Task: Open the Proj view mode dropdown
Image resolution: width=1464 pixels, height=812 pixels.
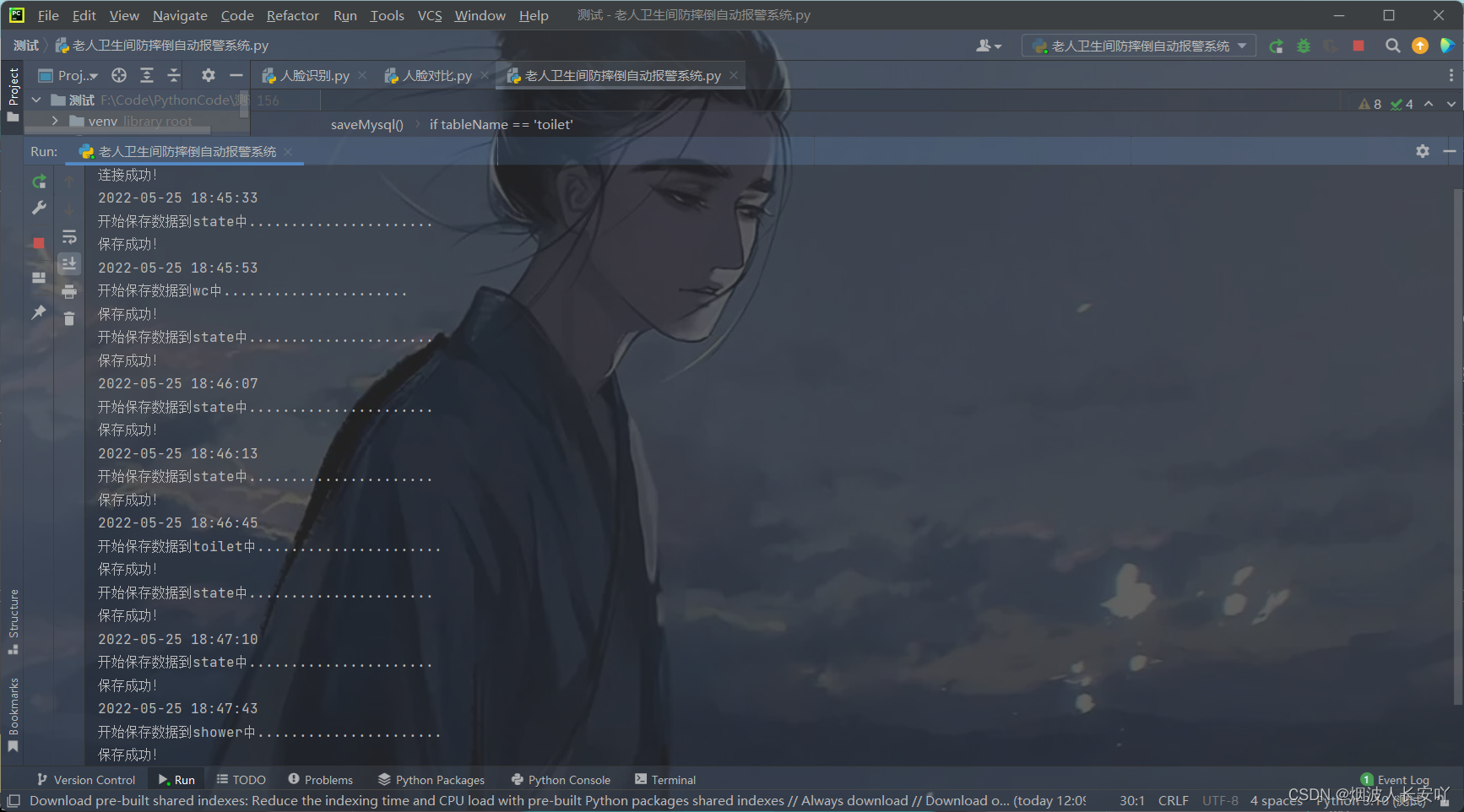Action: tap(69, 75)
